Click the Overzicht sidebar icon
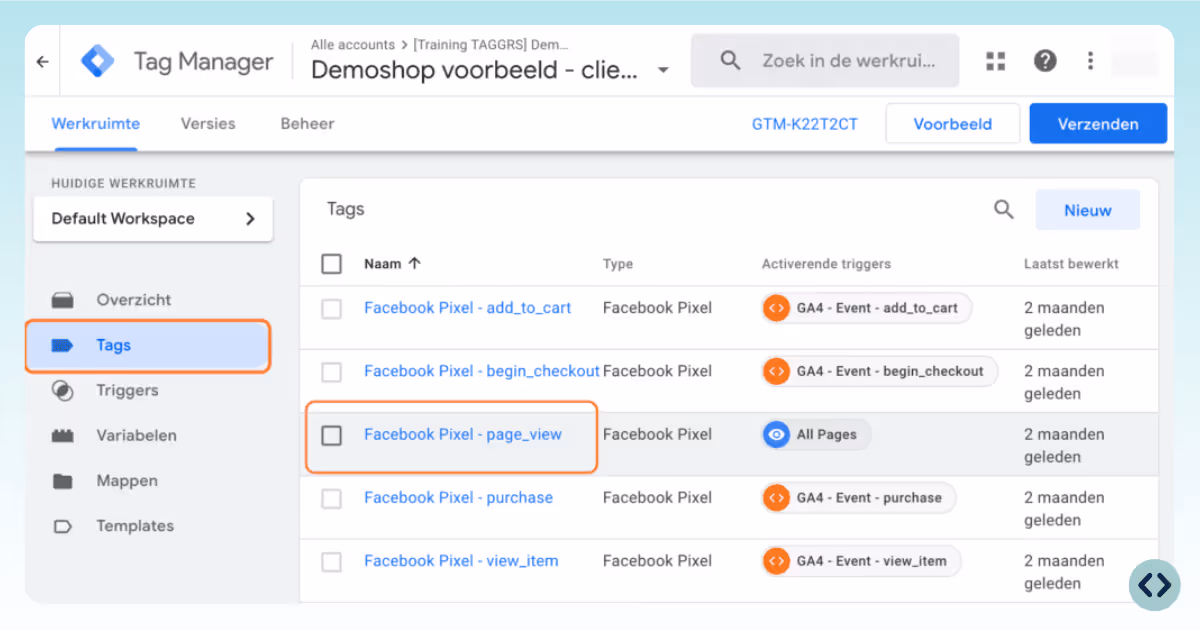Viewport: 1200px width, 630px height. click(62, 300)
